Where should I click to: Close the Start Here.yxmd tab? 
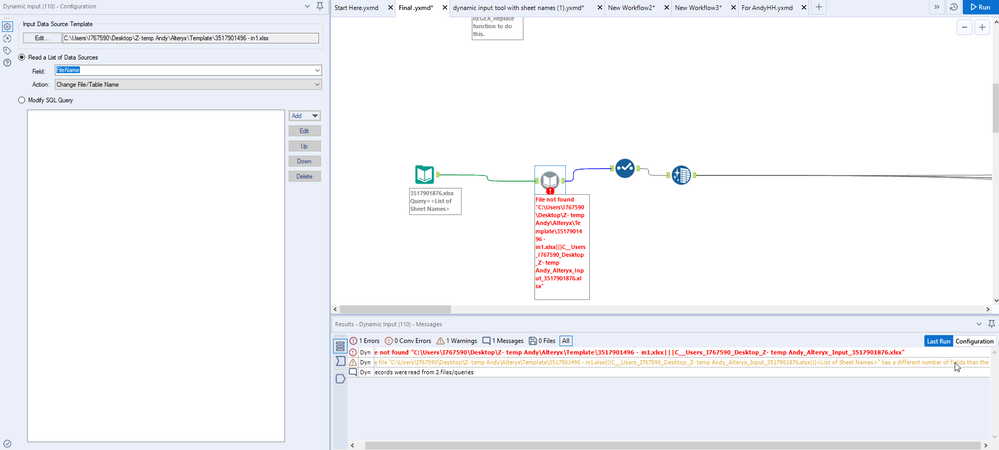coord(390,7)
